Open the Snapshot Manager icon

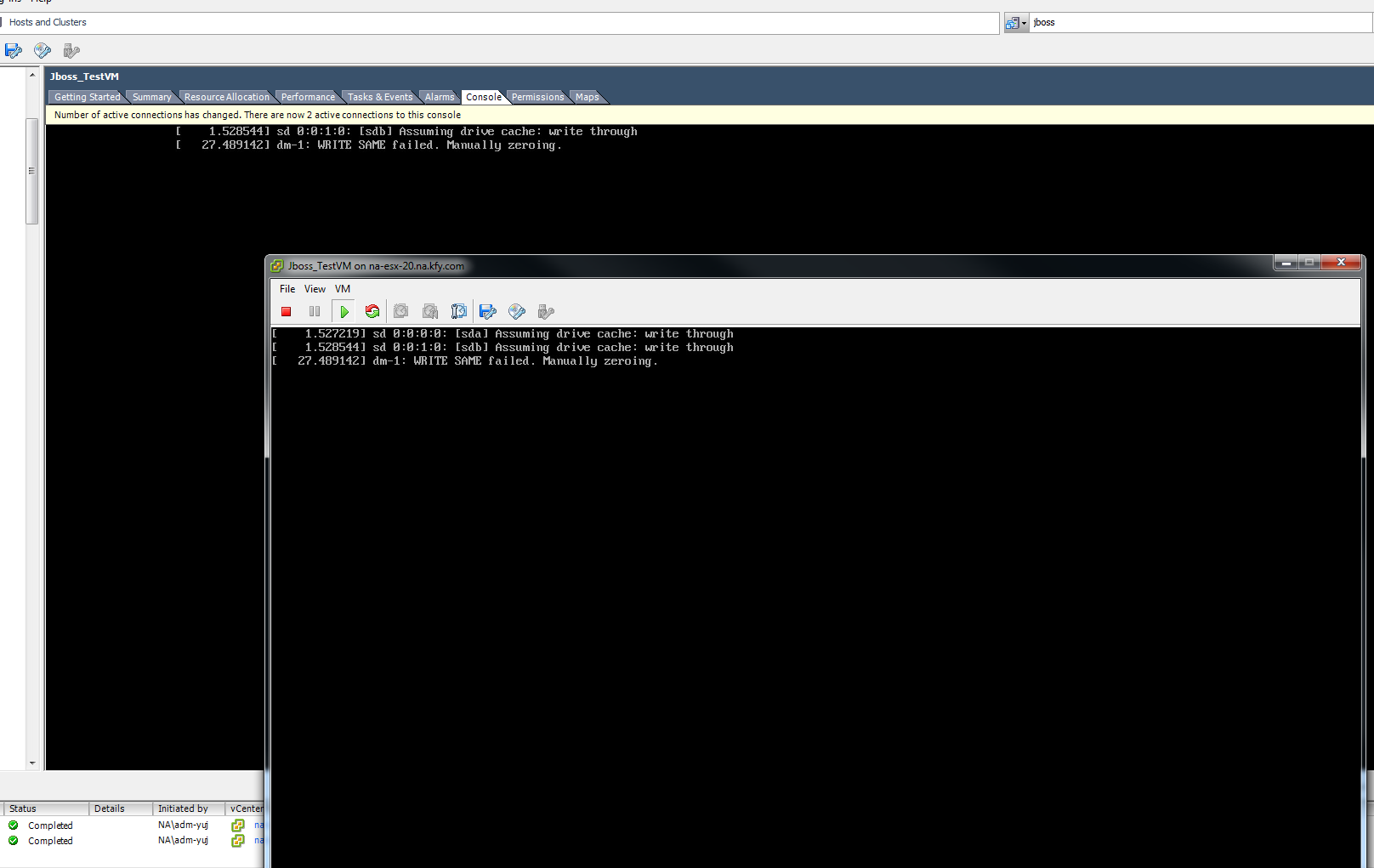(459, 312)
